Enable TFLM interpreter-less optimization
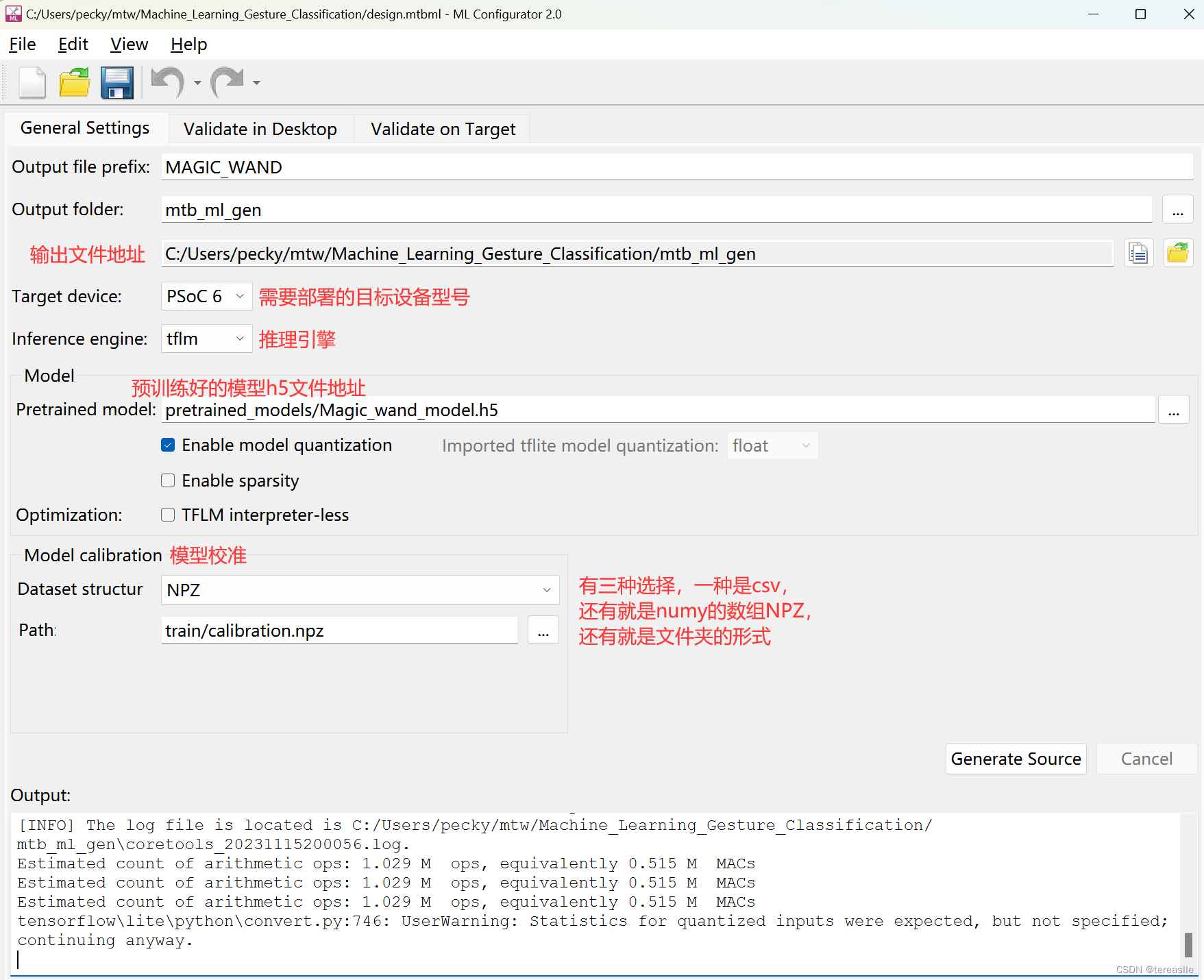Image resolution: width=1204 pixels, height=980 pixels. pos(168,515)
